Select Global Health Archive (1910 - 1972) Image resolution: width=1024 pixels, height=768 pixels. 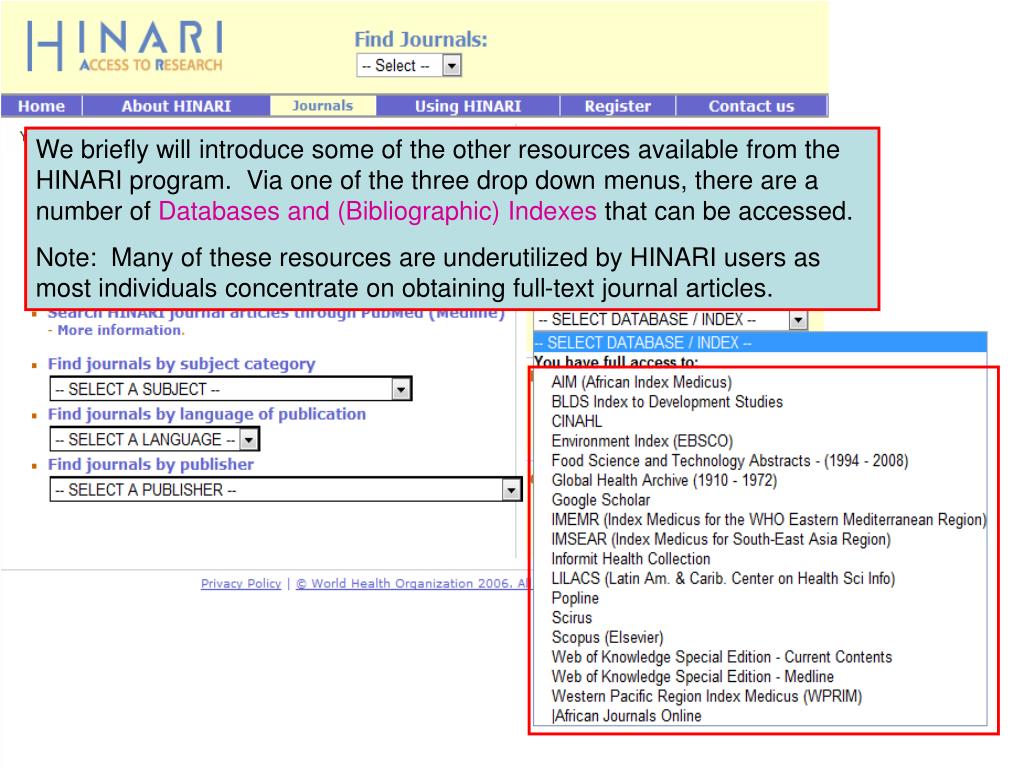pyautogui.click(x=664, y=480)
